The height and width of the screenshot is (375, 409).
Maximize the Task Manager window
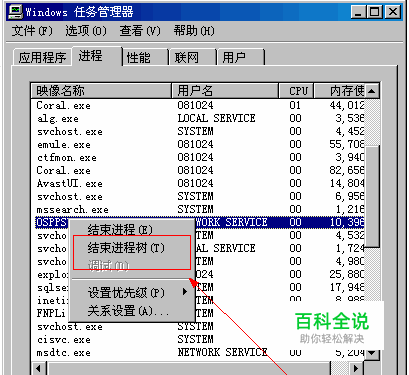click(374, 12)
